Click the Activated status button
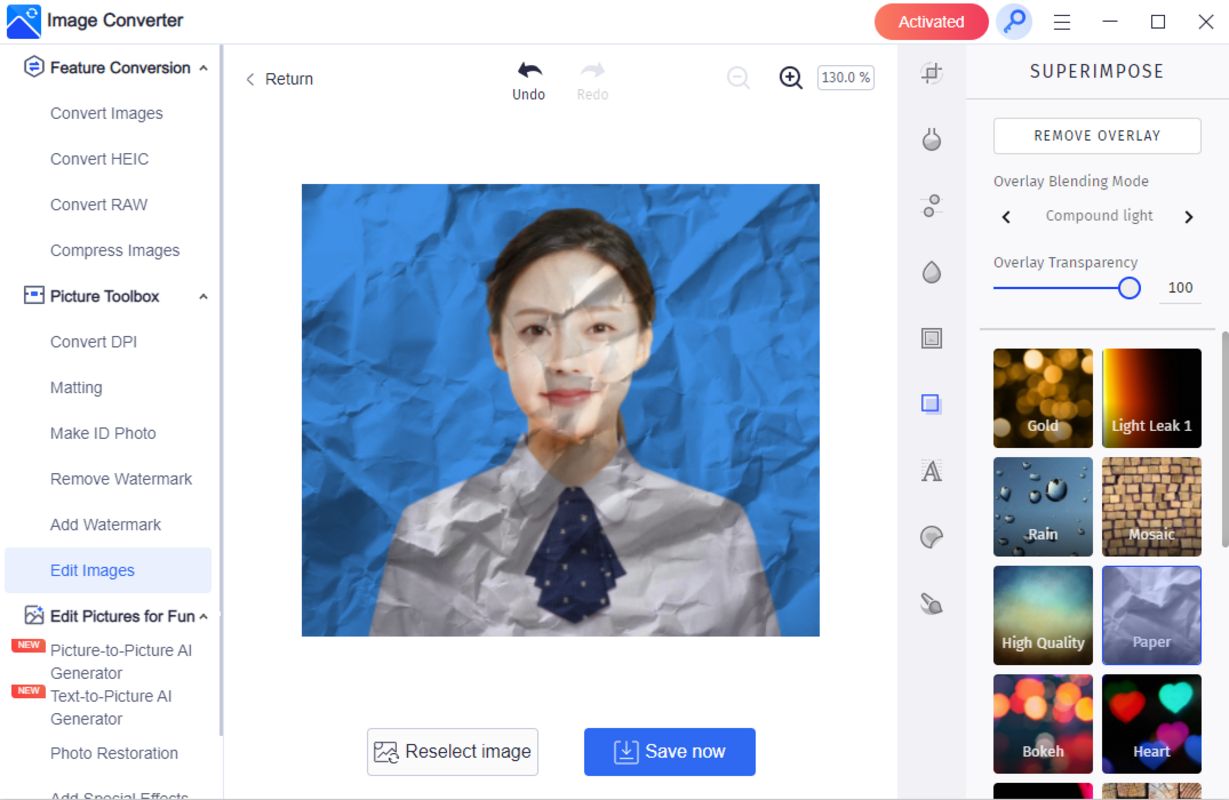Image resolution: width=1229 pixels, height=800 pixels. coord(931,22)
